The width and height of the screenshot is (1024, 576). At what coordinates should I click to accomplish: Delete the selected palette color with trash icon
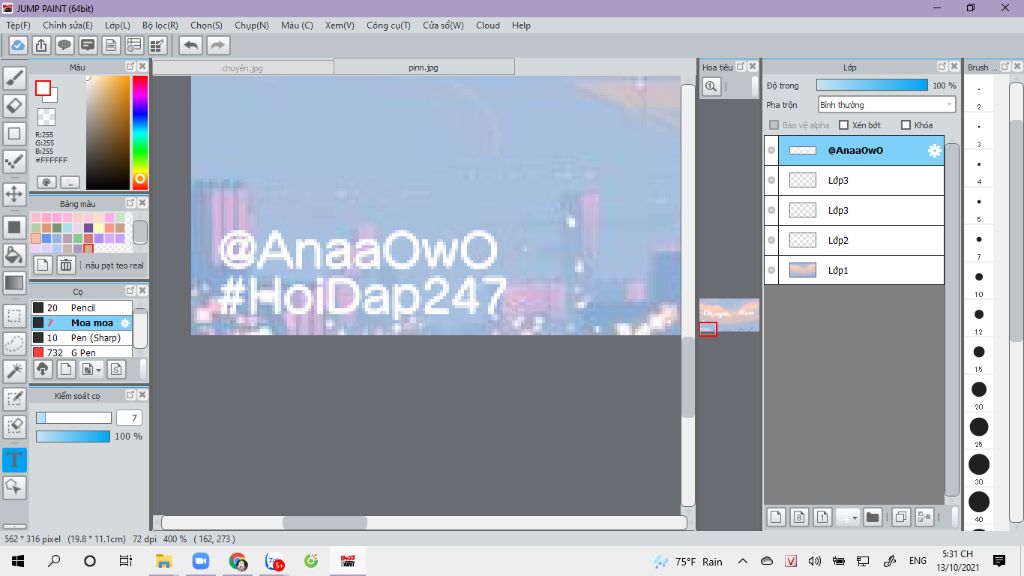point(66,265)
